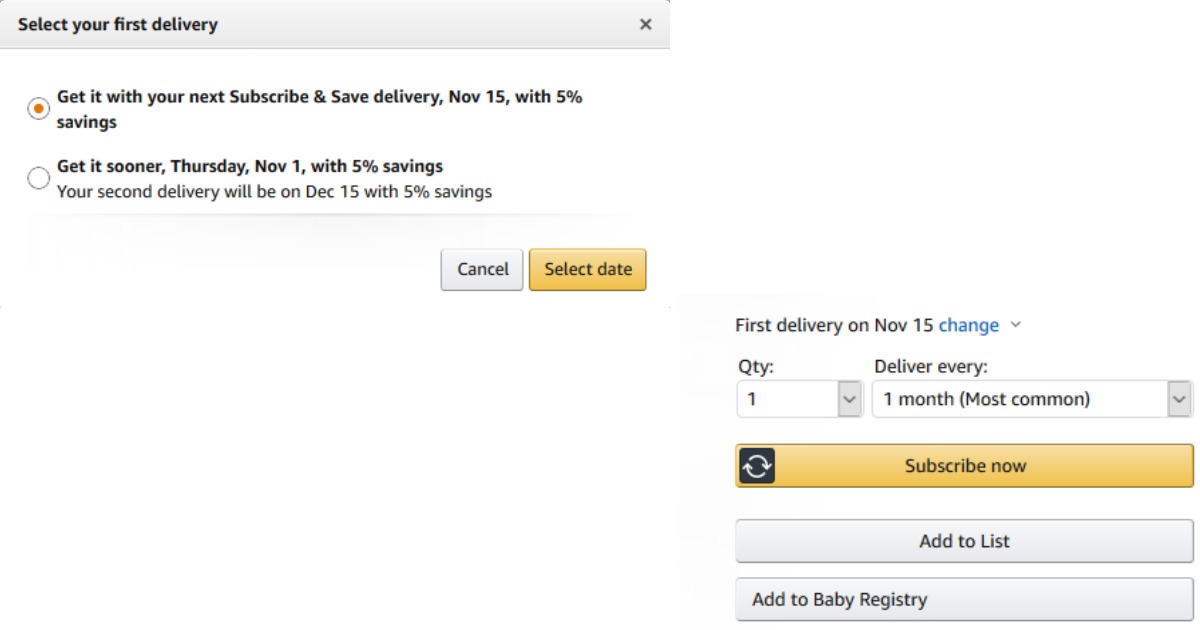The image size is (1200, 630).
Task: Click the circular arrows Subscribe icon
Action: point(757,466)
